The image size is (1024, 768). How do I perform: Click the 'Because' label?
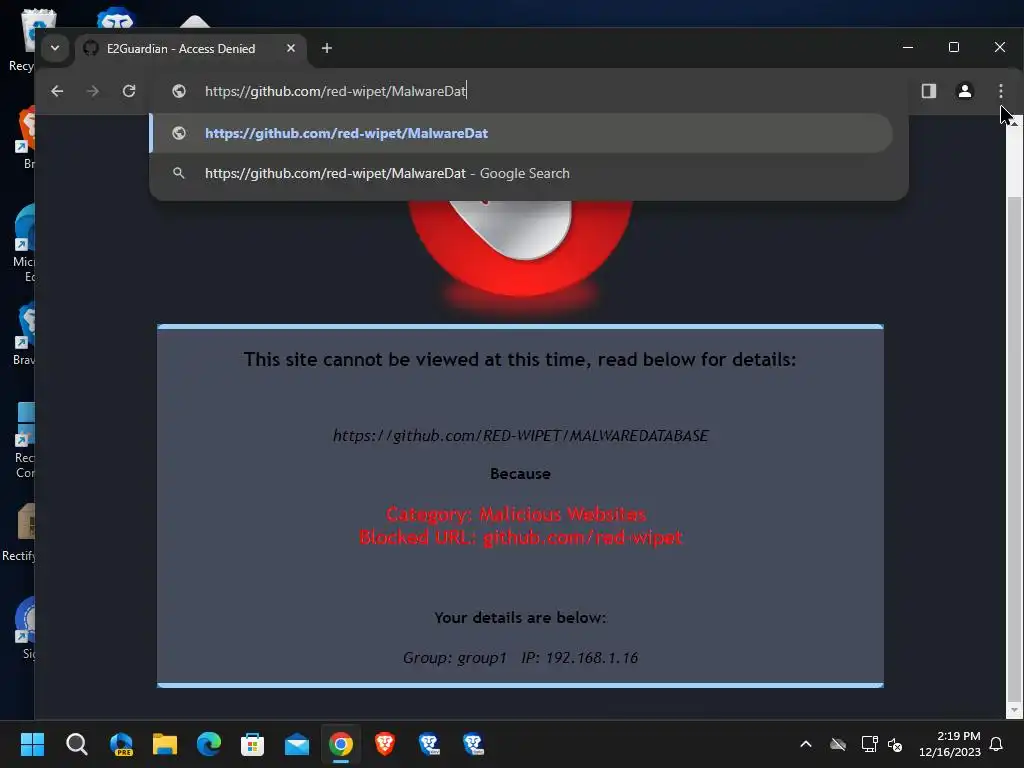coord(520,473)
